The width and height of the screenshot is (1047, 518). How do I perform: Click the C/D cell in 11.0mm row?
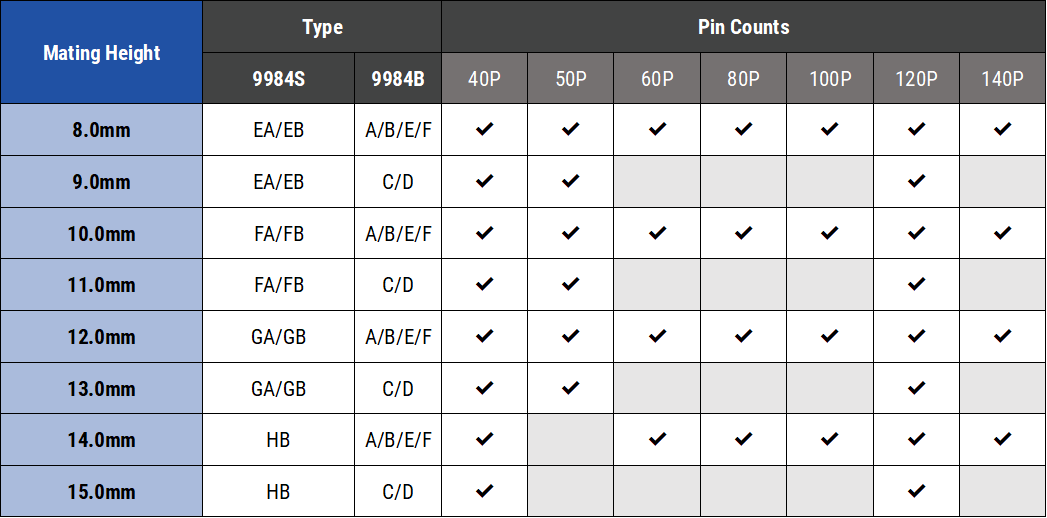point(398,285)
